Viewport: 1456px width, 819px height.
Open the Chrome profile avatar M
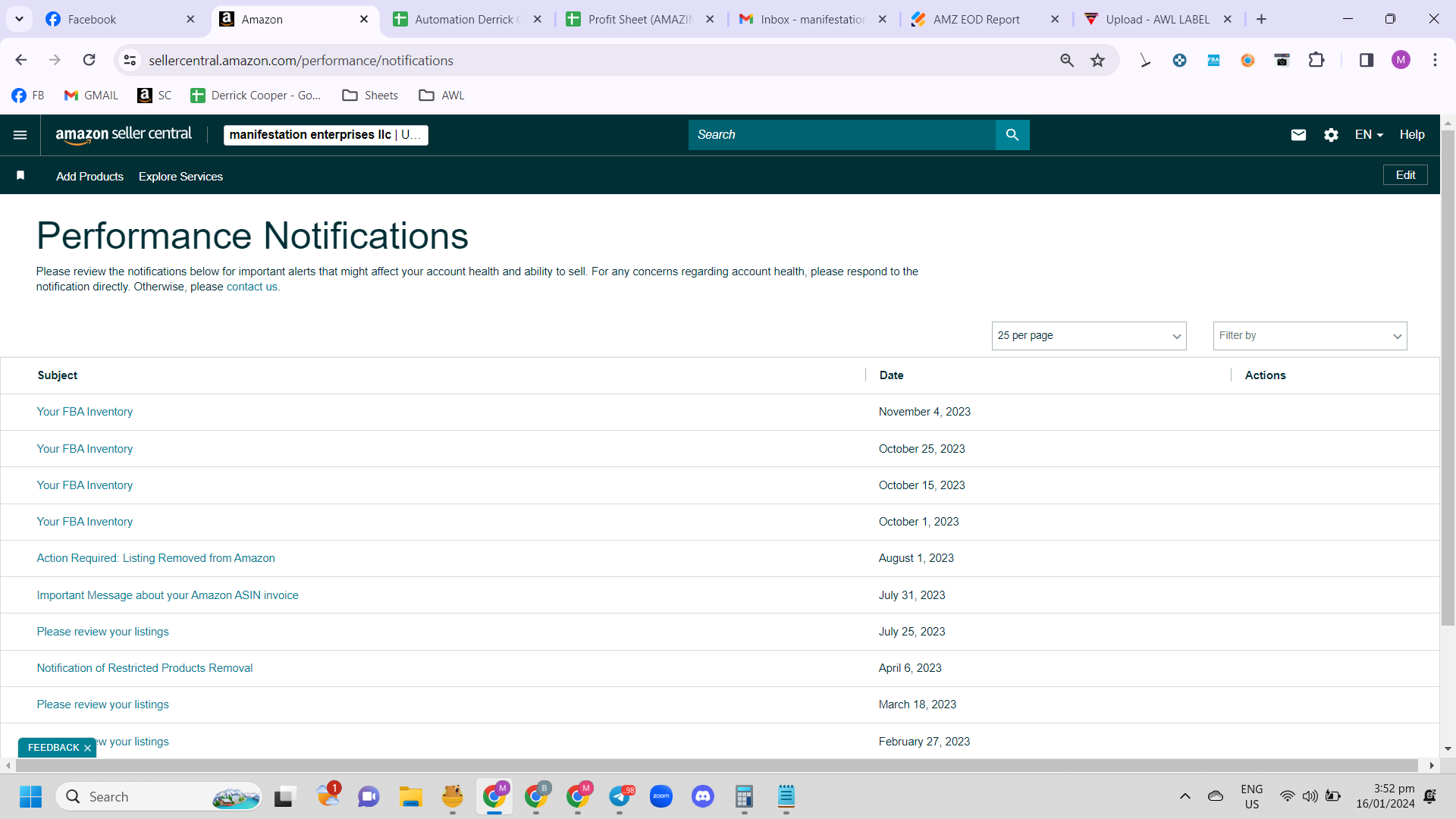coord(1401,60)
